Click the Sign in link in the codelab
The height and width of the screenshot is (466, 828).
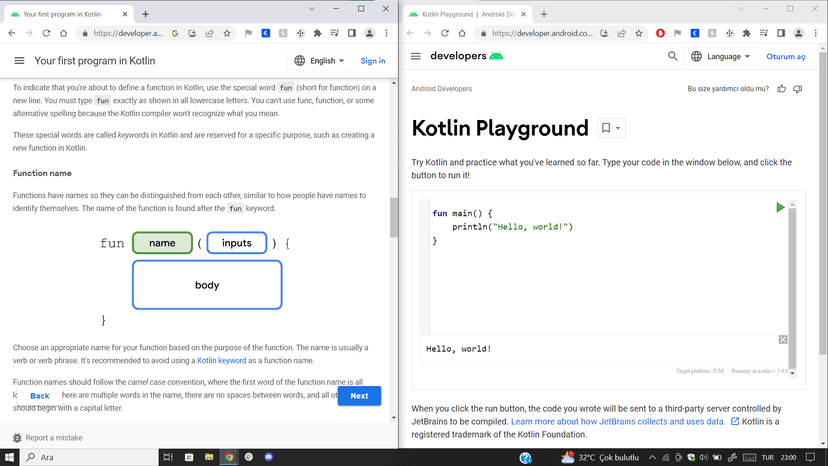(372, 61)
